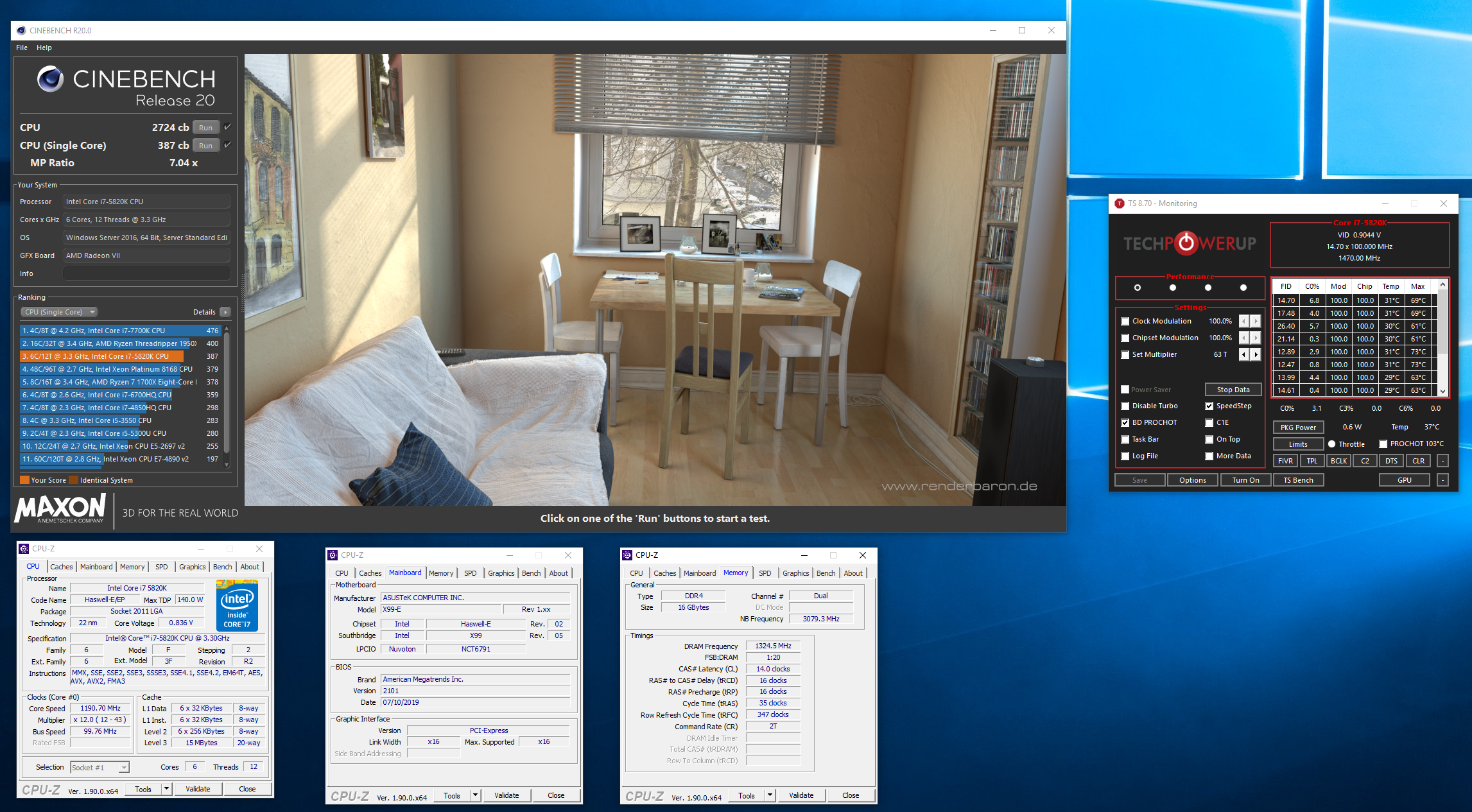The height and width of the screenshot is (812, 1472).
Task: Click the Intel Core i7 badge
Action: coord(237,605)
